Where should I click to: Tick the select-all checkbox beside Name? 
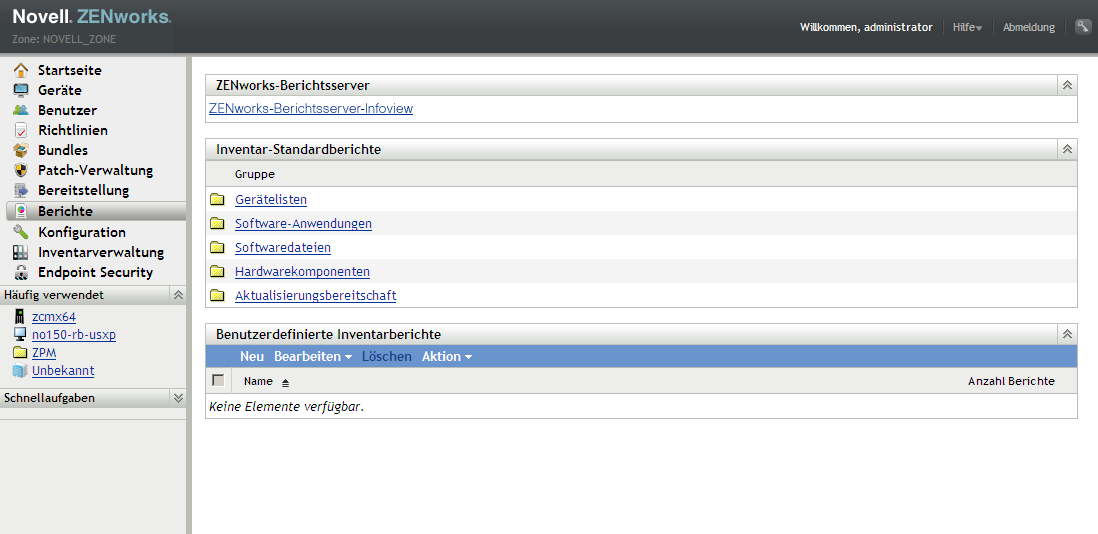(x=218, y=381)
